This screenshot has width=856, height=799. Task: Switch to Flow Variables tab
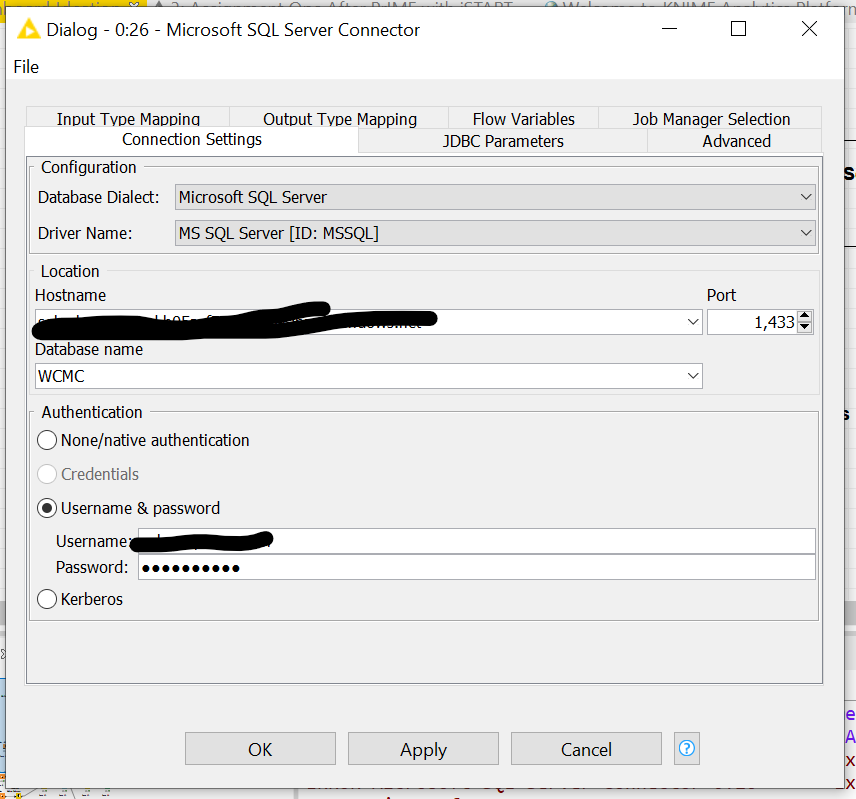(x=523, y=119)
